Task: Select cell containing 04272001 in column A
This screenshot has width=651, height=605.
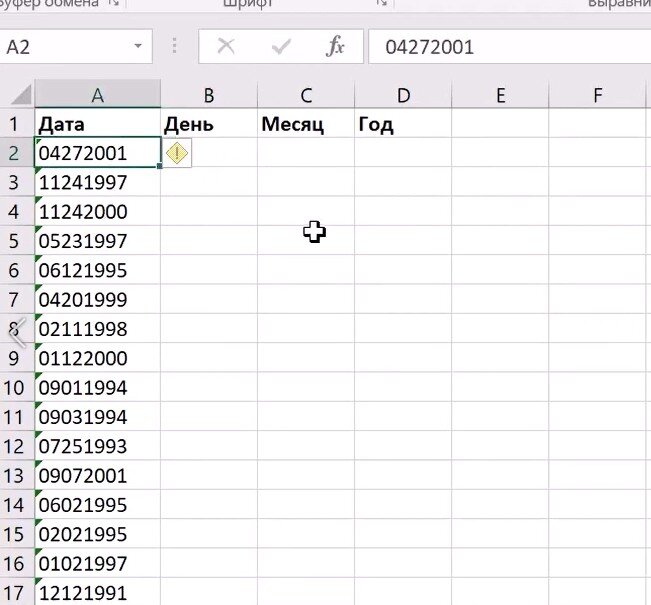Action: pos(98,153)
